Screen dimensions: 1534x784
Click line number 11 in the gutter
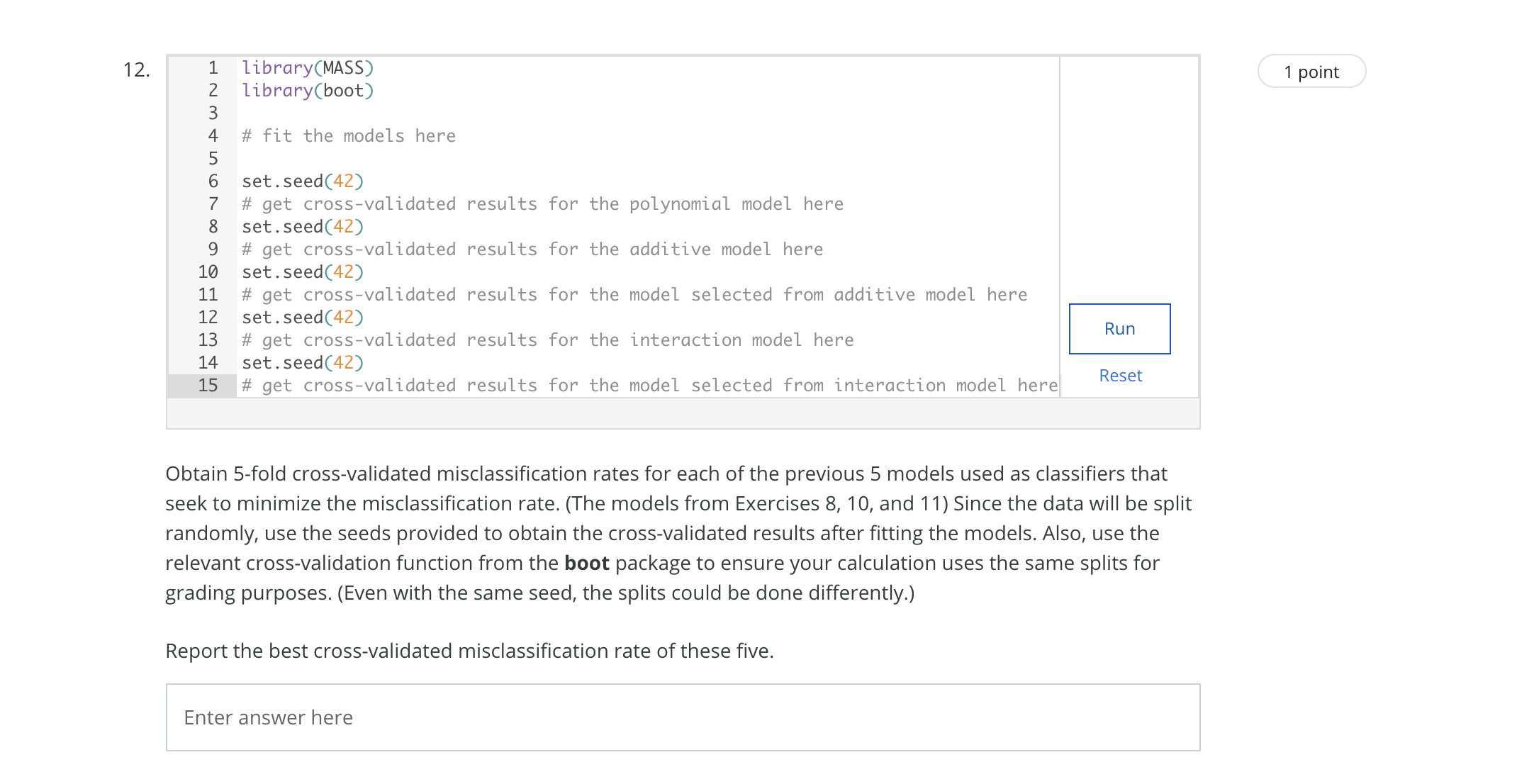[x=208, y=295]
